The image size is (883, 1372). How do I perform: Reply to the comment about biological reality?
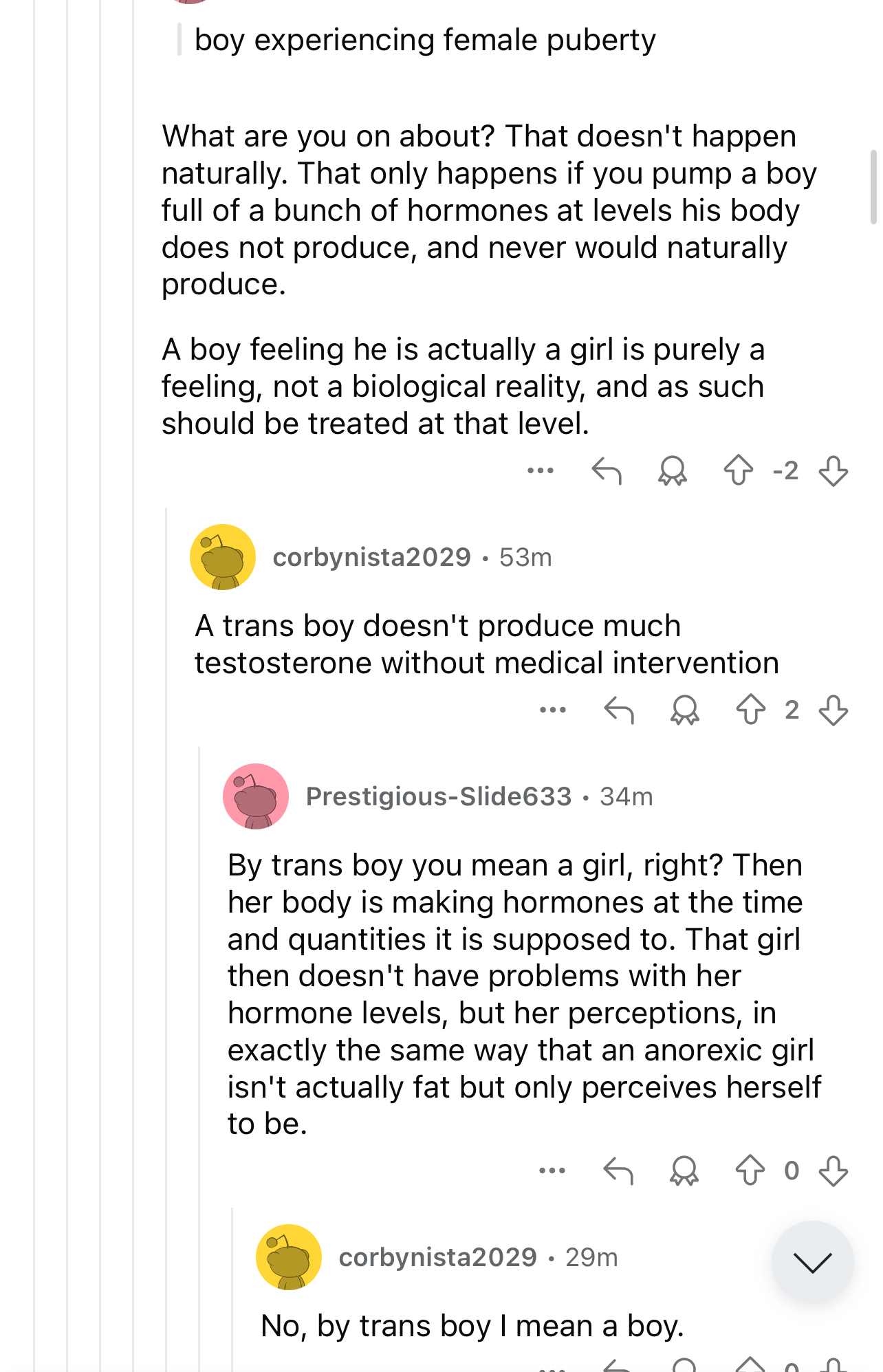pos(607,471)
